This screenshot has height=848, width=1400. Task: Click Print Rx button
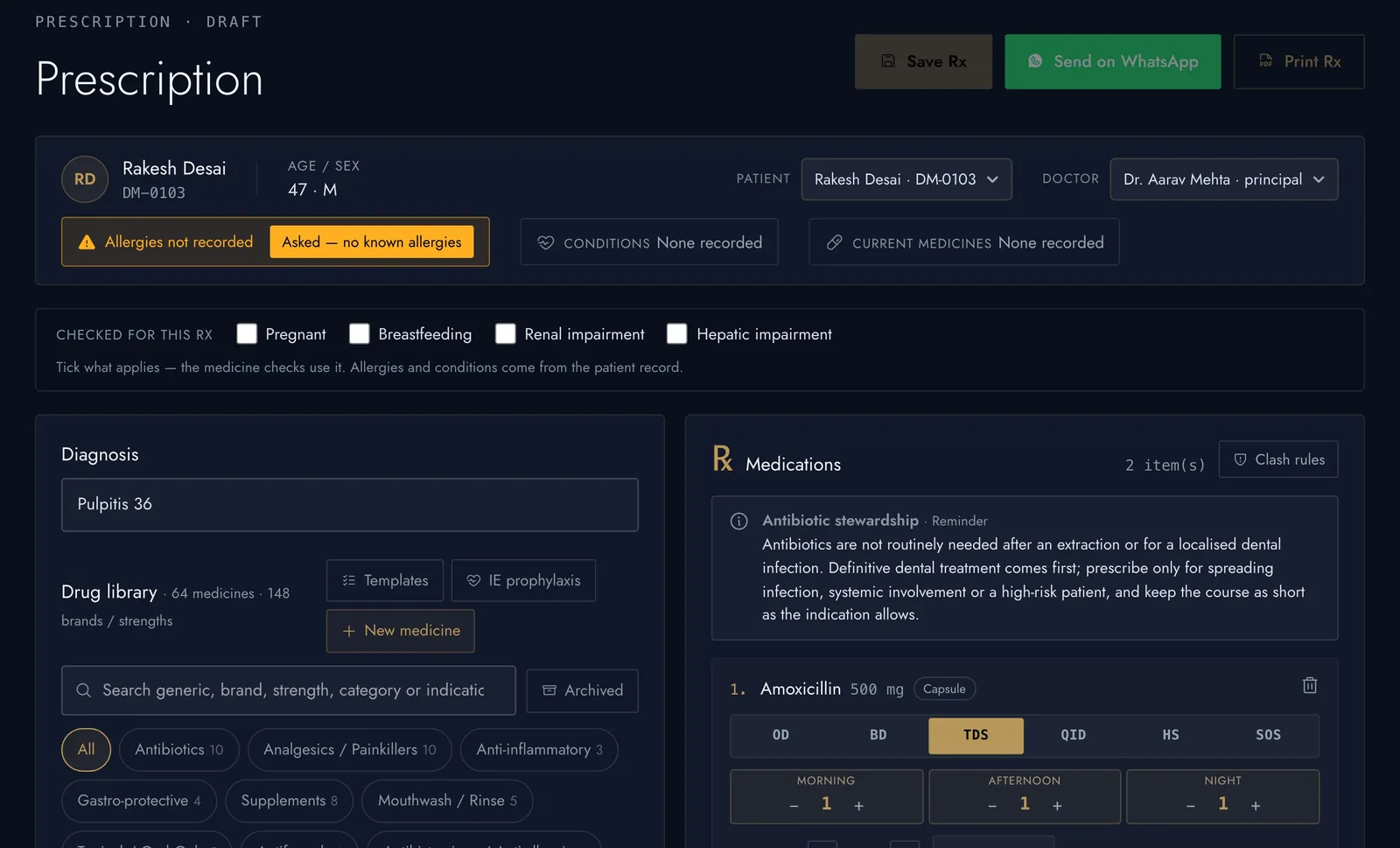pos(1298,61)
